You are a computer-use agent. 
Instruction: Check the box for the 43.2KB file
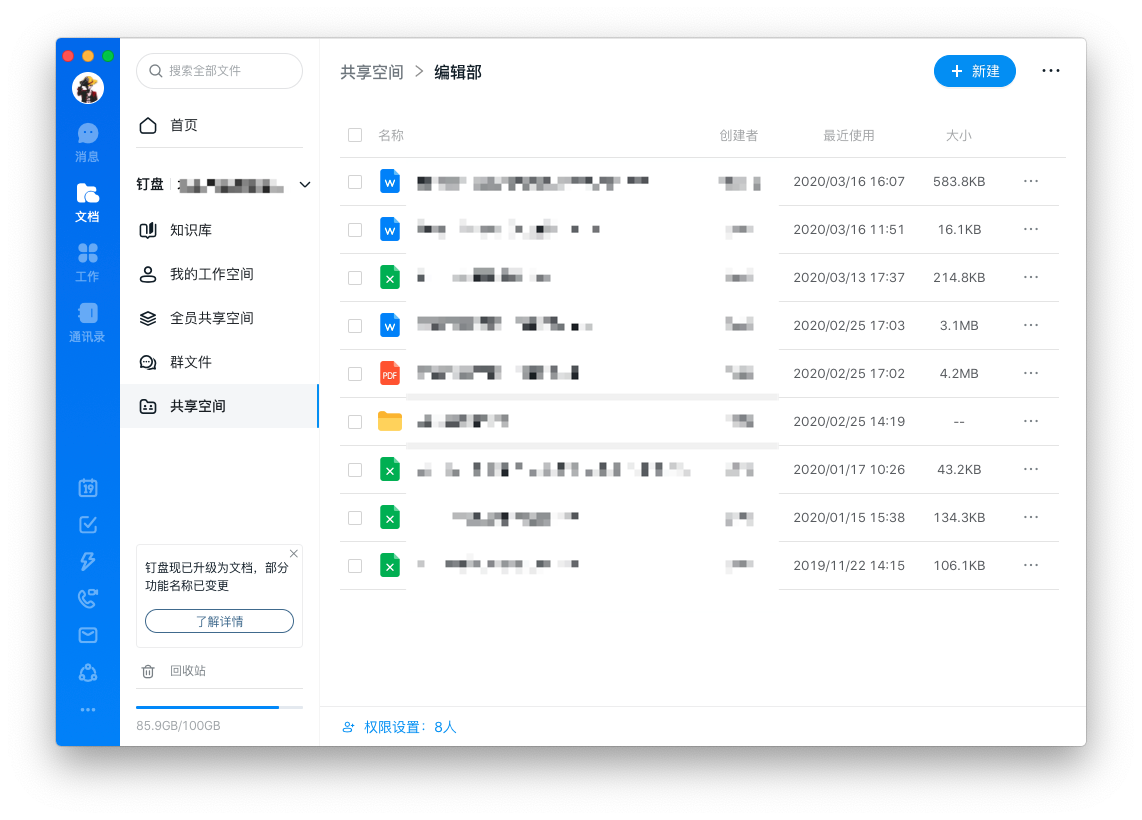(355, 470)
